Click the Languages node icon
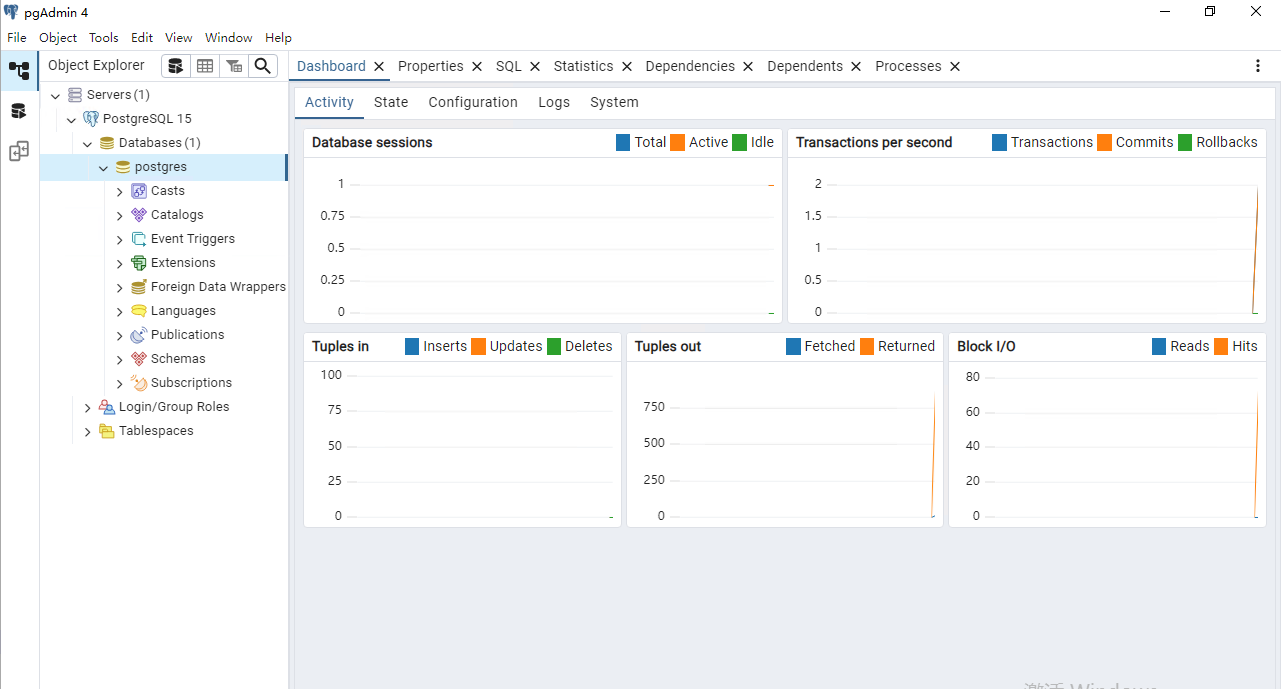 point(139,311)
